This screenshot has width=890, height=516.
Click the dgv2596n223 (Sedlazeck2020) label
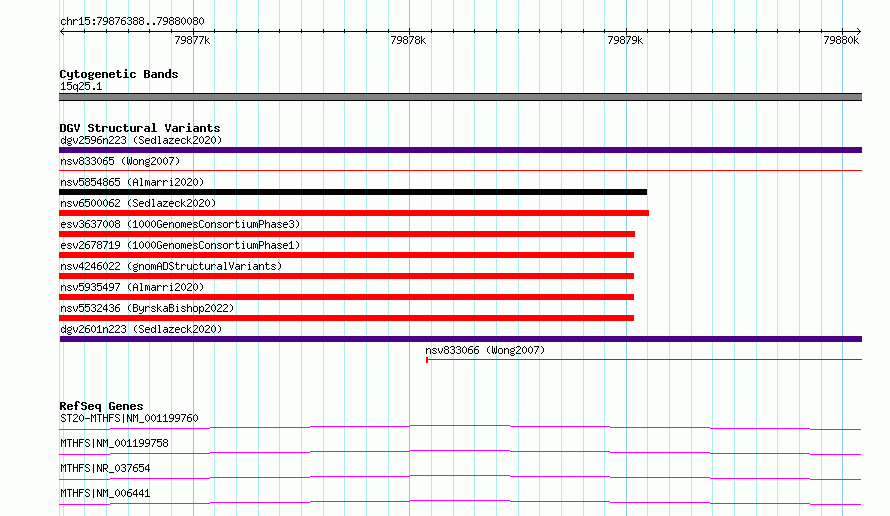click(141, 140)
